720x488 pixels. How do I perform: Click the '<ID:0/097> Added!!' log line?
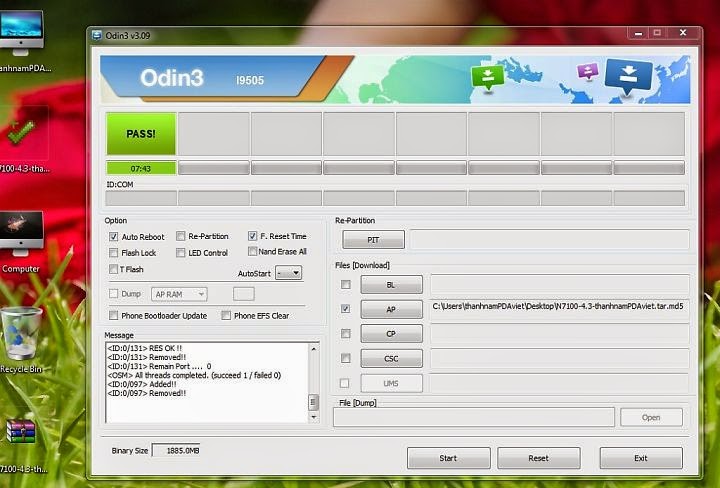[x=142, y=384]
